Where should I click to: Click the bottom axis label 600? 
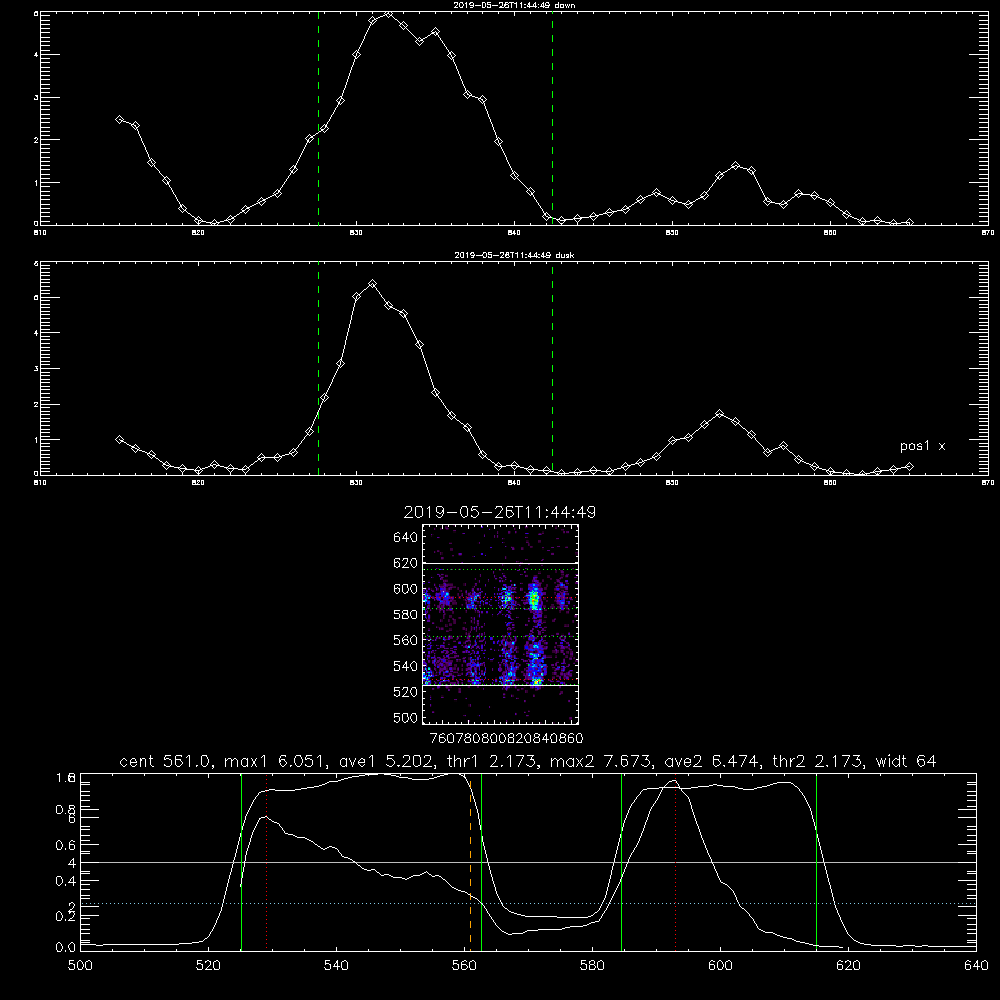pyautogui.click(x=720, y=966)
